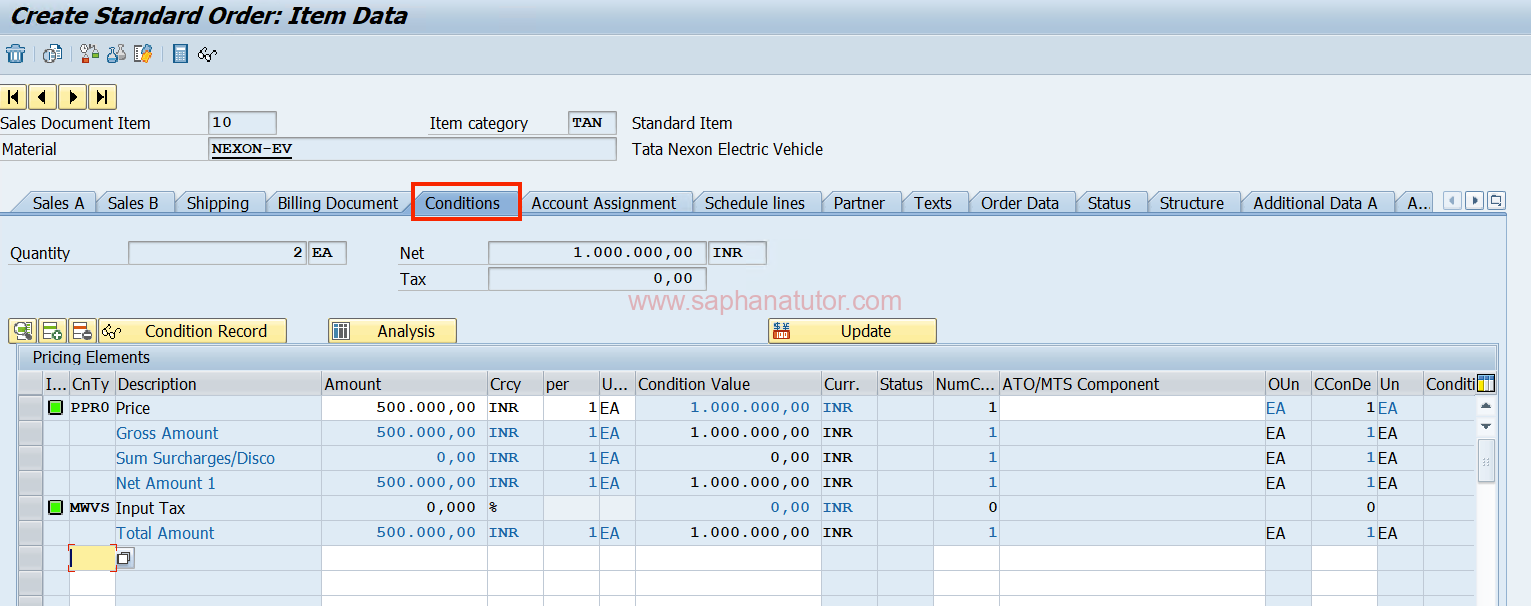Click scroll up arrow of pricing table
1531x606 pixels.
click(x=1486, y=406)
